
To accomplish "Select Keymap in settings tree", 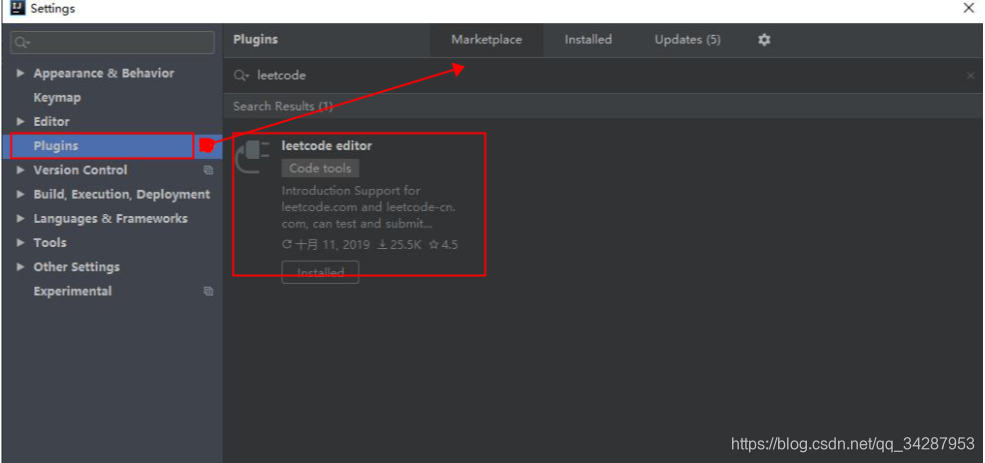I will (x=57, y=98).
